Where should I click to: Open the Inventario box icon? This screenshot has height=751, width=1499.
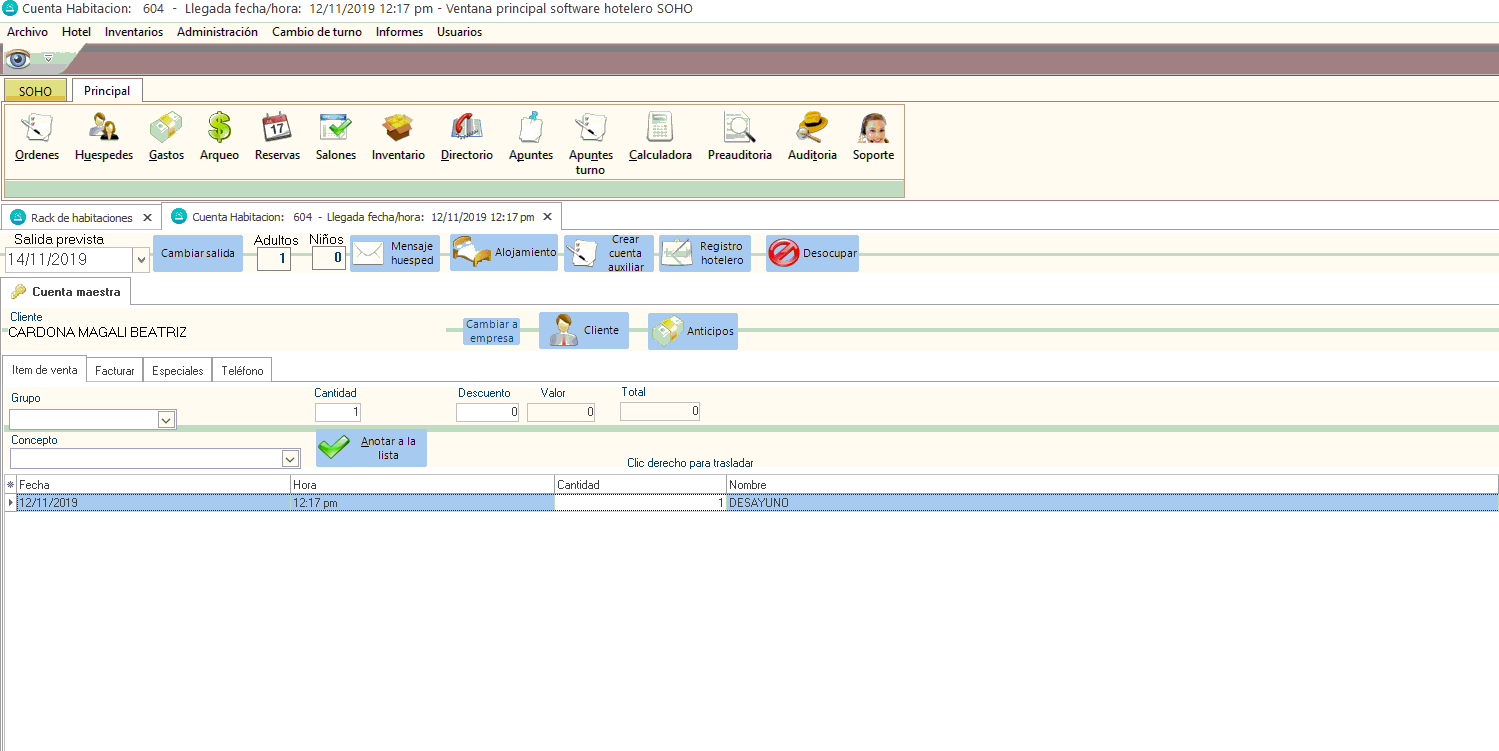click(398, 137)
